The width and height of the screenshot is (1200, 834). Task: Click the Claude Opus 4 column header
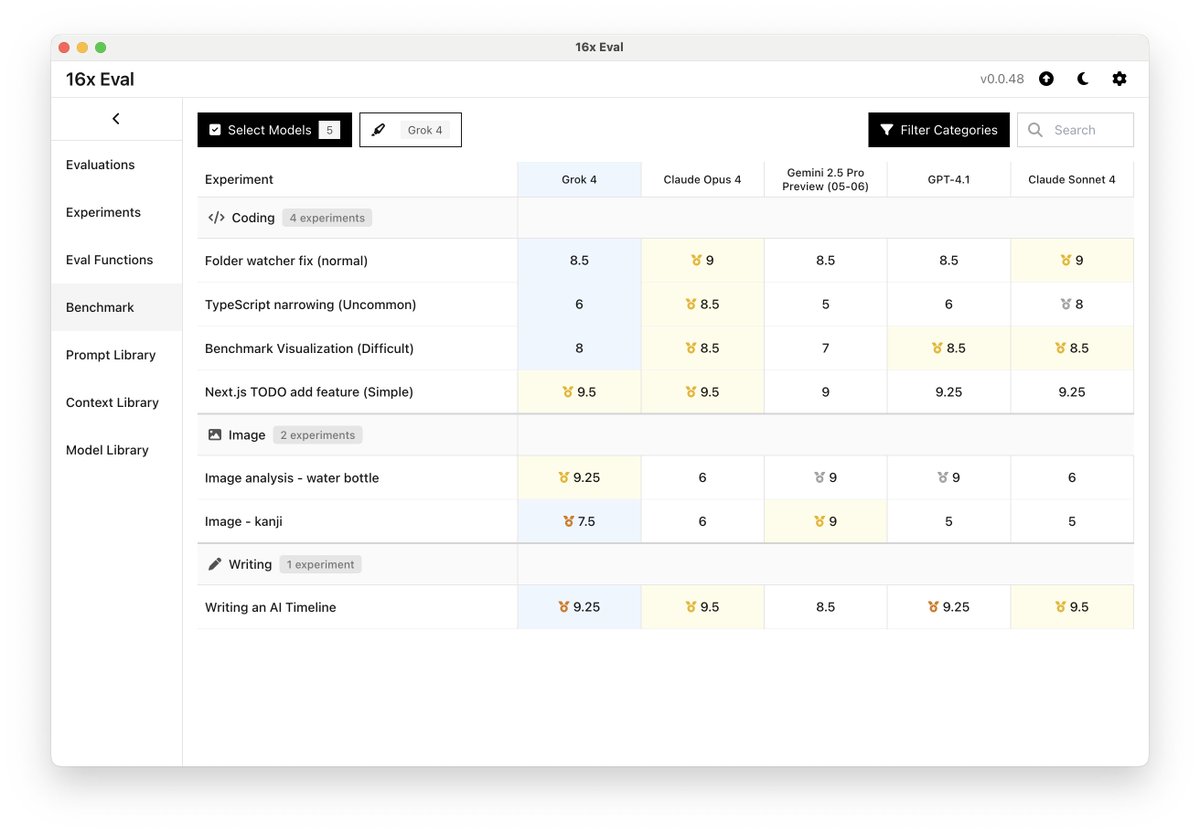point(702,180)
